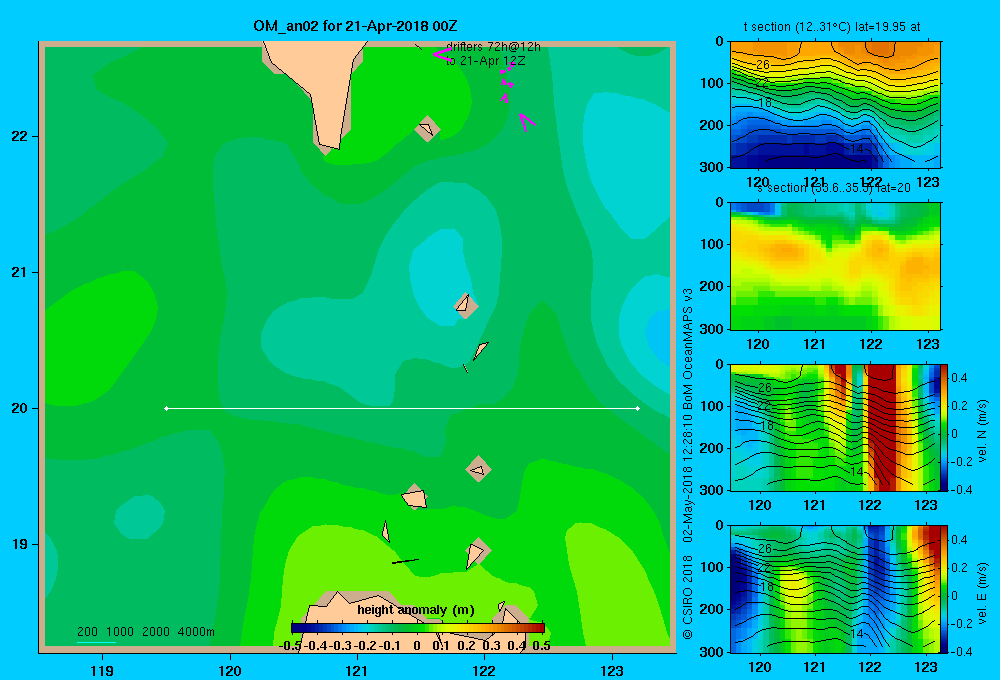Click the east endpoint of the white transect line

pyautogui.click(x=638, y=408)
